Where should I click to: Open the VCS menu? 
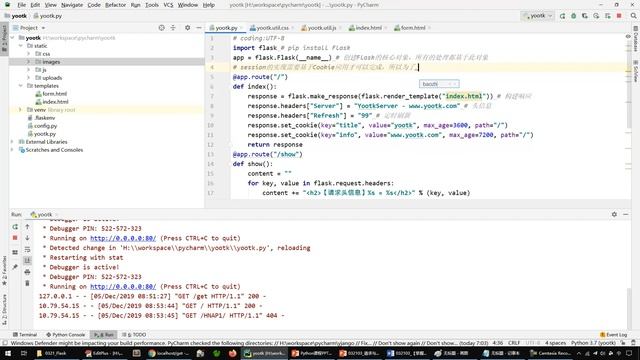[x=168, y=5]
